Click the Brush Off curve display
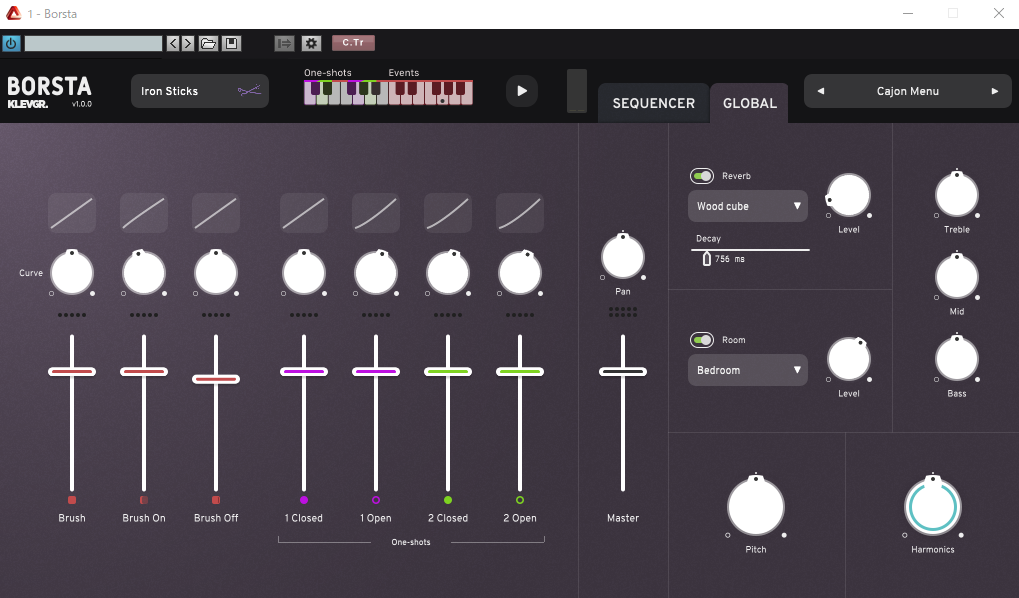Screen dimensions: 1019x598 (x=216, y=213)
